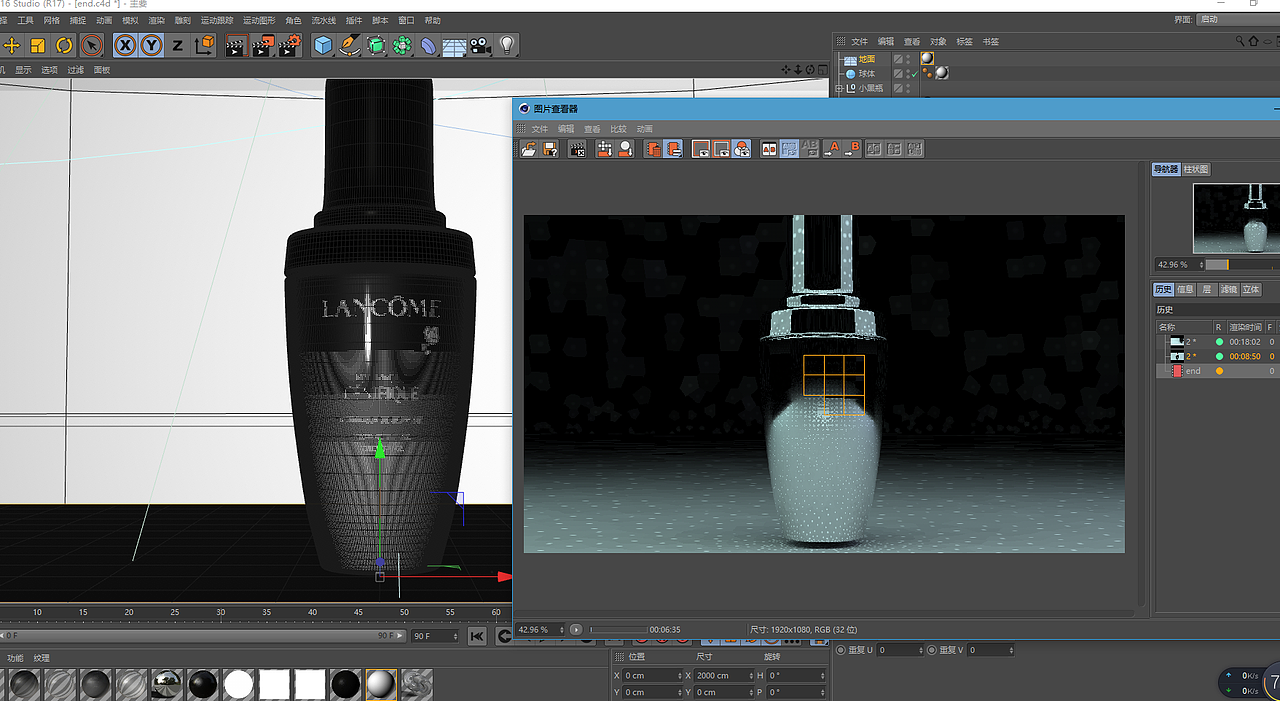Screen dimensions: 1280x701
Task: Render to Picture Viewer
Action: tap(263, 45)
